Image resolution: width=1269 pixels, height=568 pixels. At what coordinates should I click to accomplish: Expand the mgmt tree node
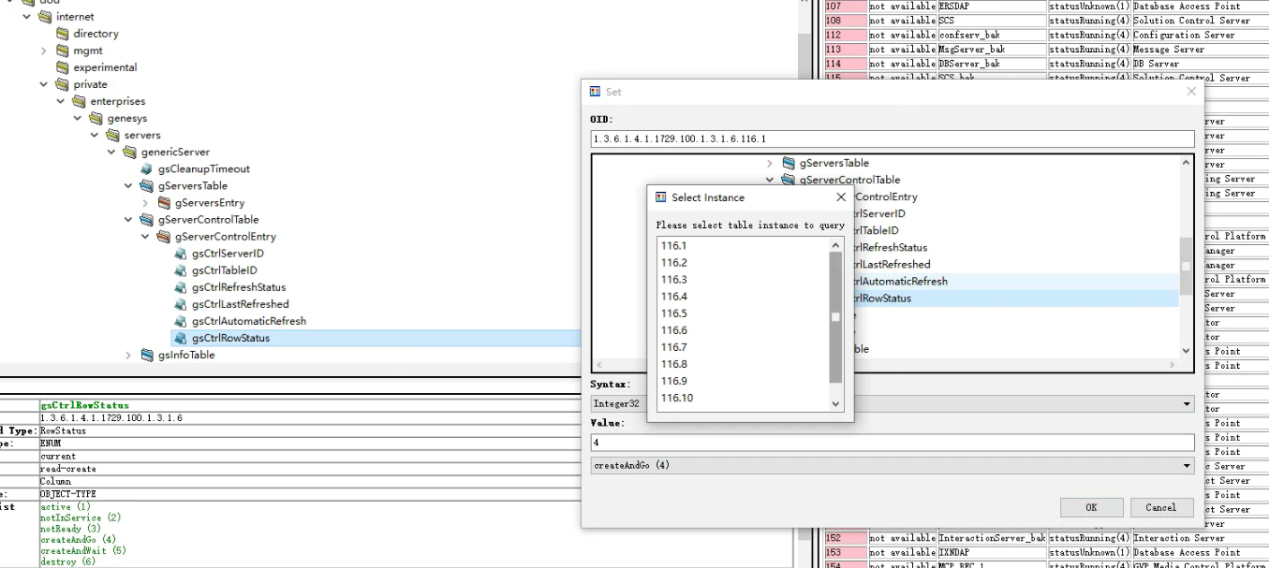44,51
